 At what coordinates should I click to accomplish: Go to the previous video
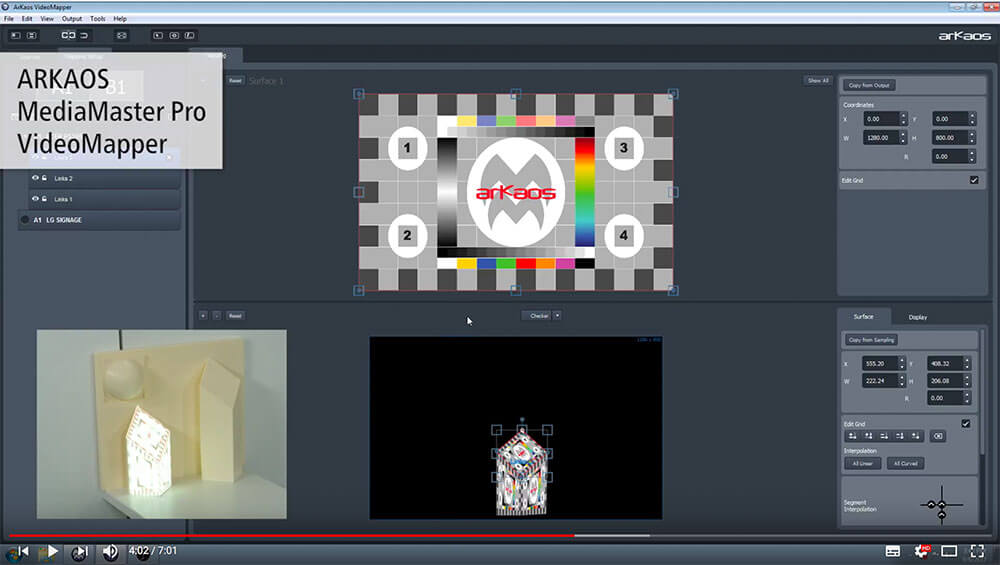pos(23,551)
